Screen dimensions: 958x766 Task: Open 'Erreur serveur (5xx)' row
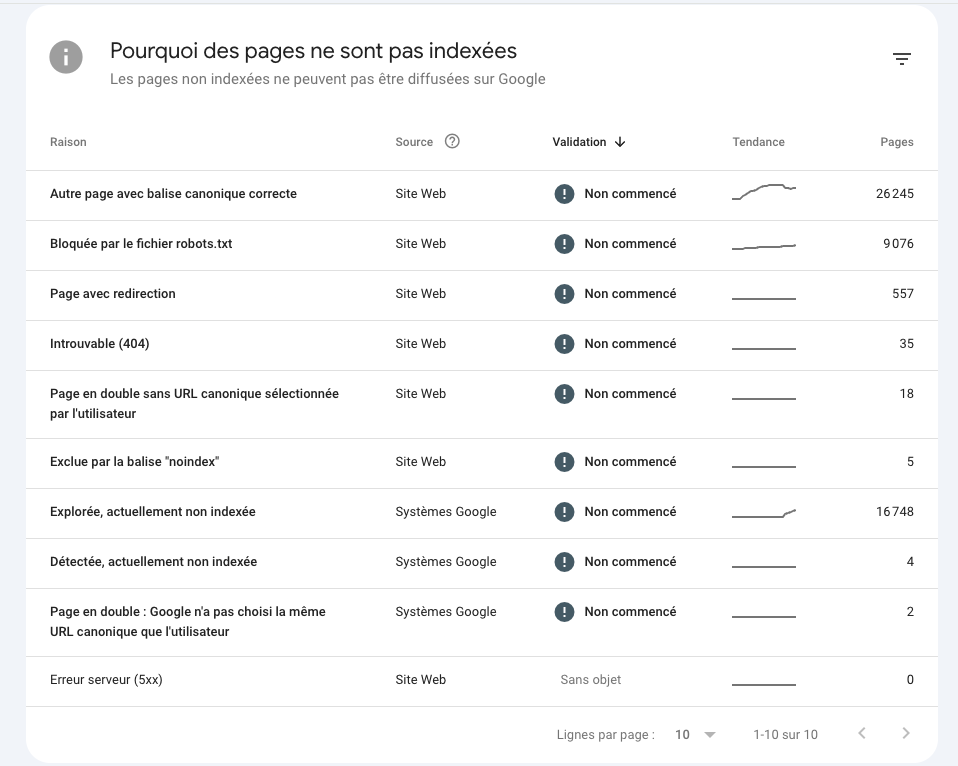click(106, 680)
